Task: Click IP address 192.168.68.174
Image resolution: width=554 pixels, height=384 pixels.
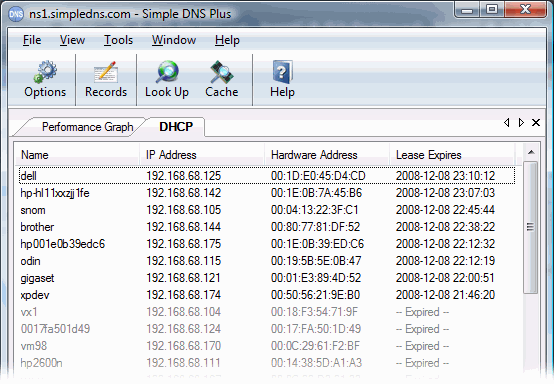Action: [x=183, y=295]
